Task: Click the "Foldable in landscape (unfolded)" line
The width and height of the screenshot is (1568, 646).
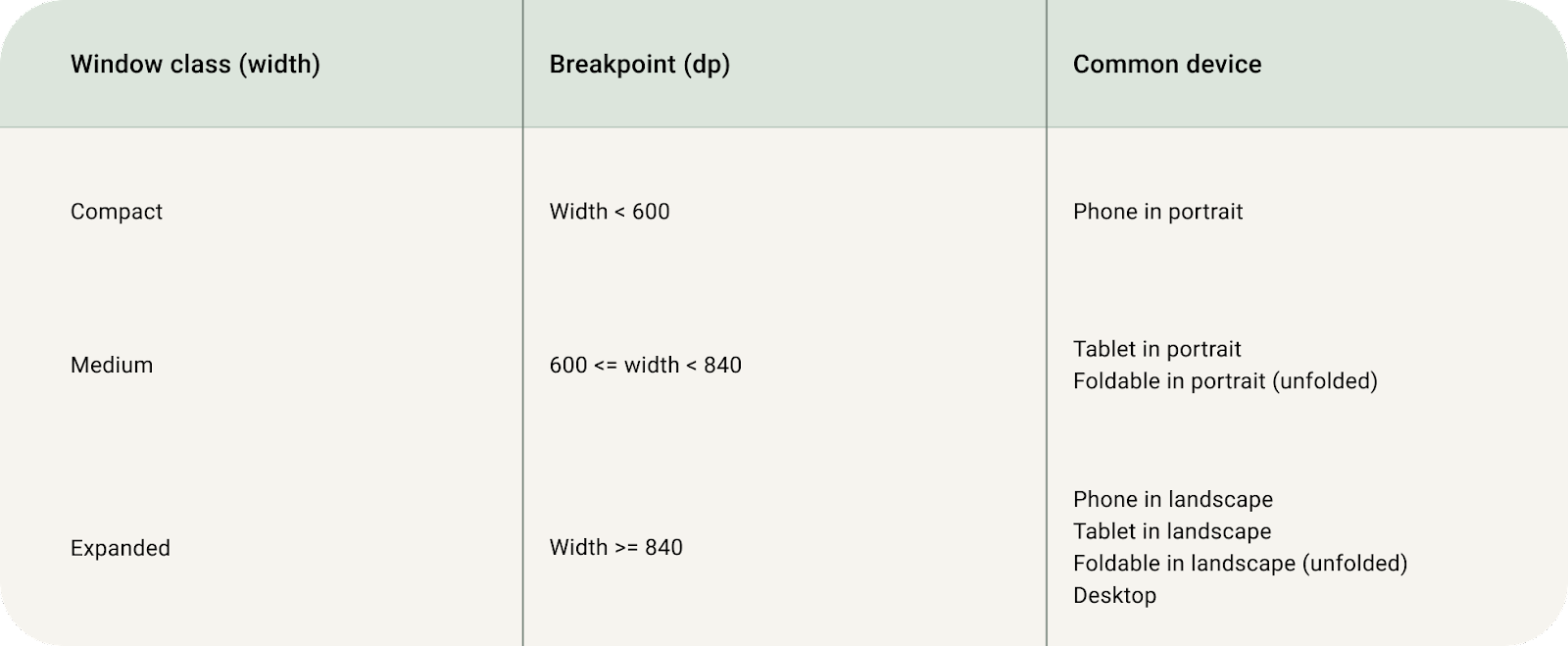Action: (x=1240, y=564)
